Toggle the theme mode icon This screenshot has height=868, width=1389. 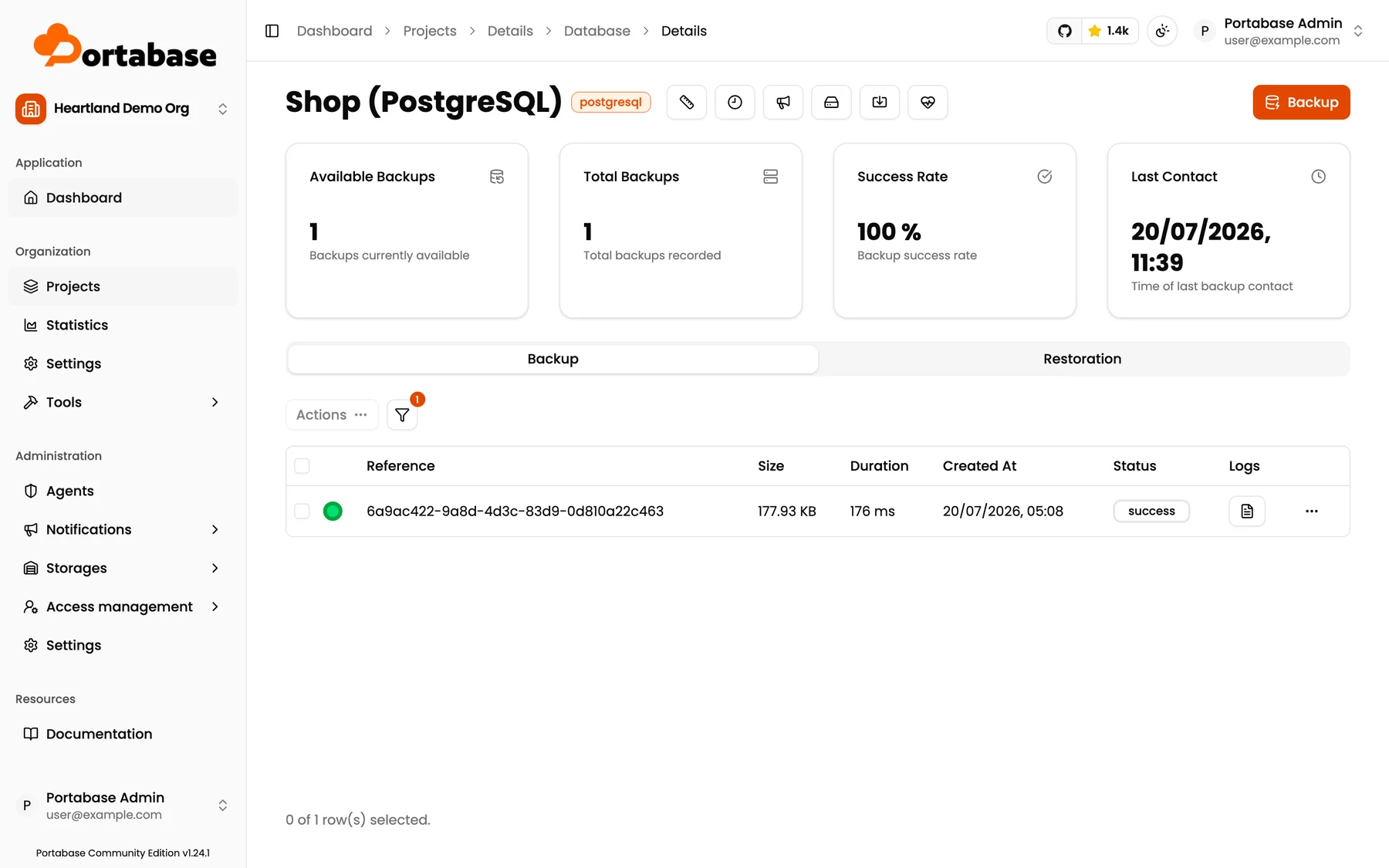(x=1162, y=31)
